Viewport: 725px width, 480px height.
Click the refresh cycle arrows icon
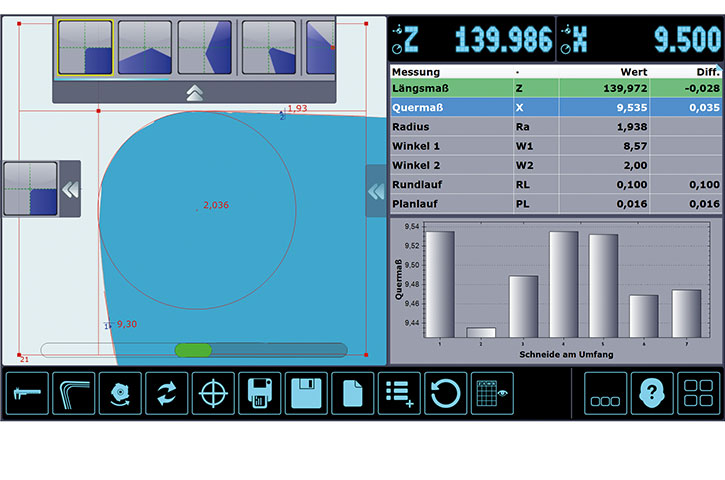167,394
